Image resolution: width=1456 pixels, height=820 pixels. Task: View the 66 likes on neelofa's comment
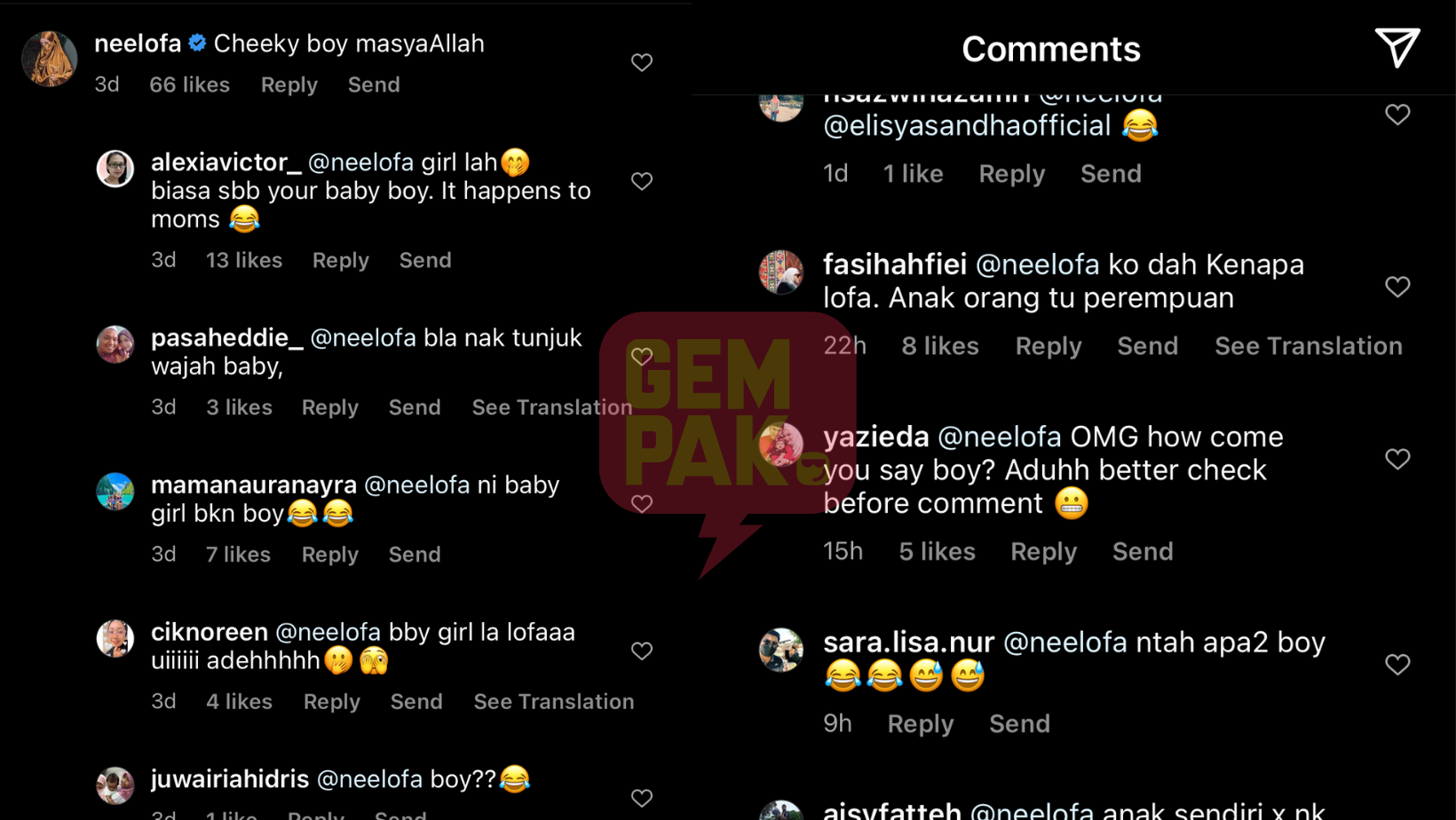(x=189, y=84)
